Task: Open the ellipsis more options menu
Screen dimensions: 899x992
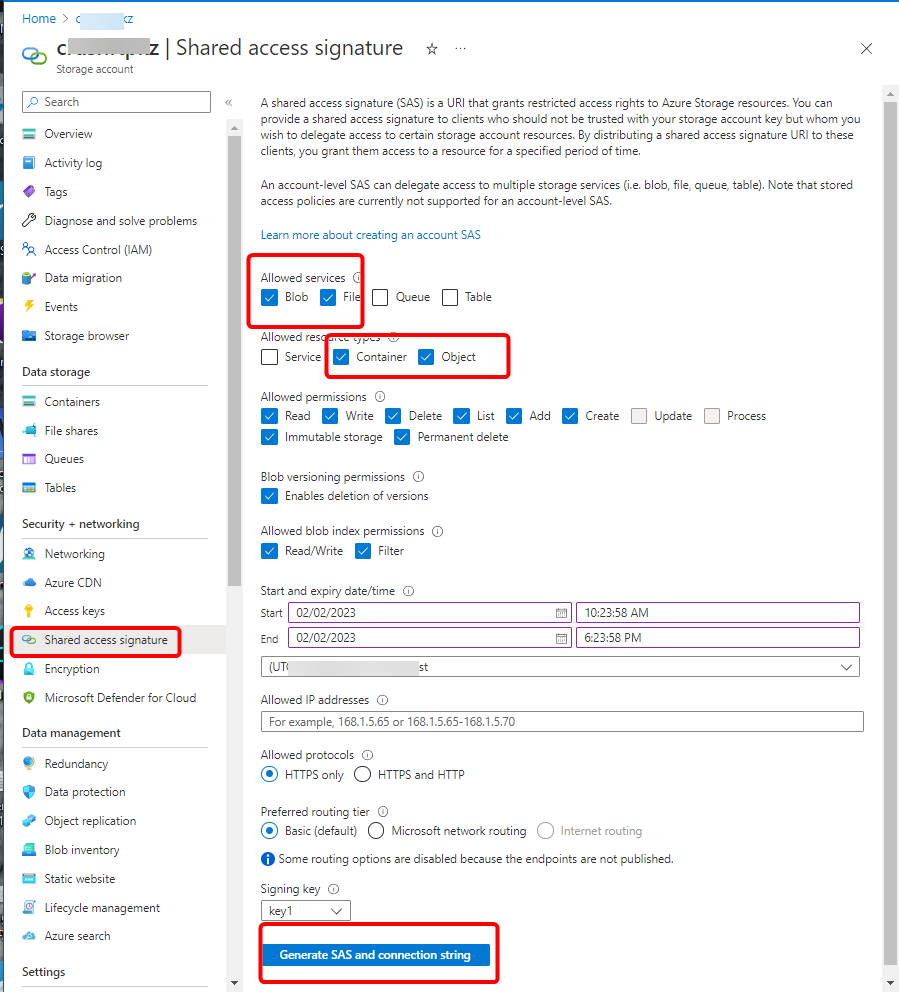Action: tap(461, 49)
